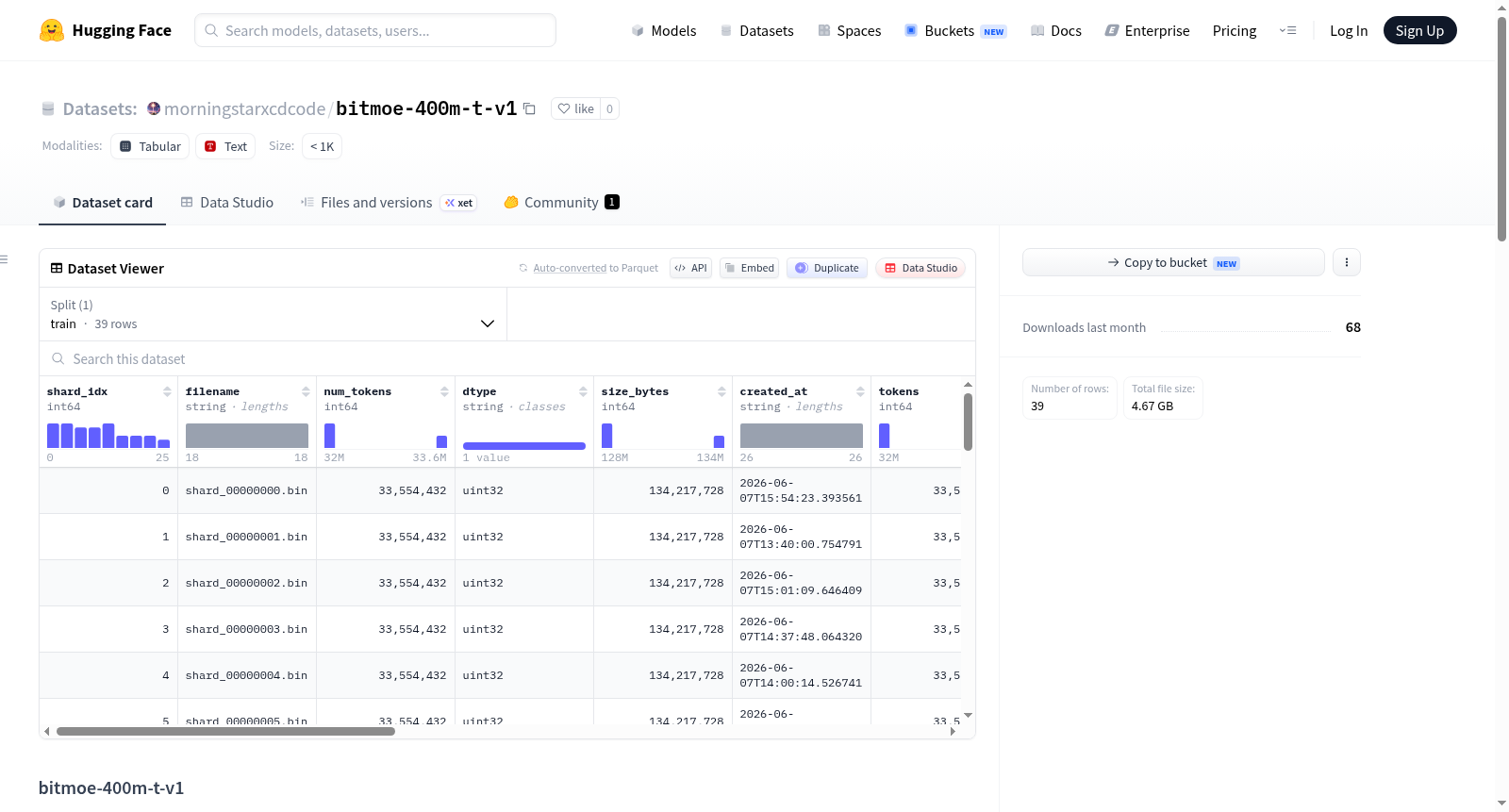Open the morningstarxcdcode user avatar
Viewport: 1509px width, 812px height.
pos(154,108)
